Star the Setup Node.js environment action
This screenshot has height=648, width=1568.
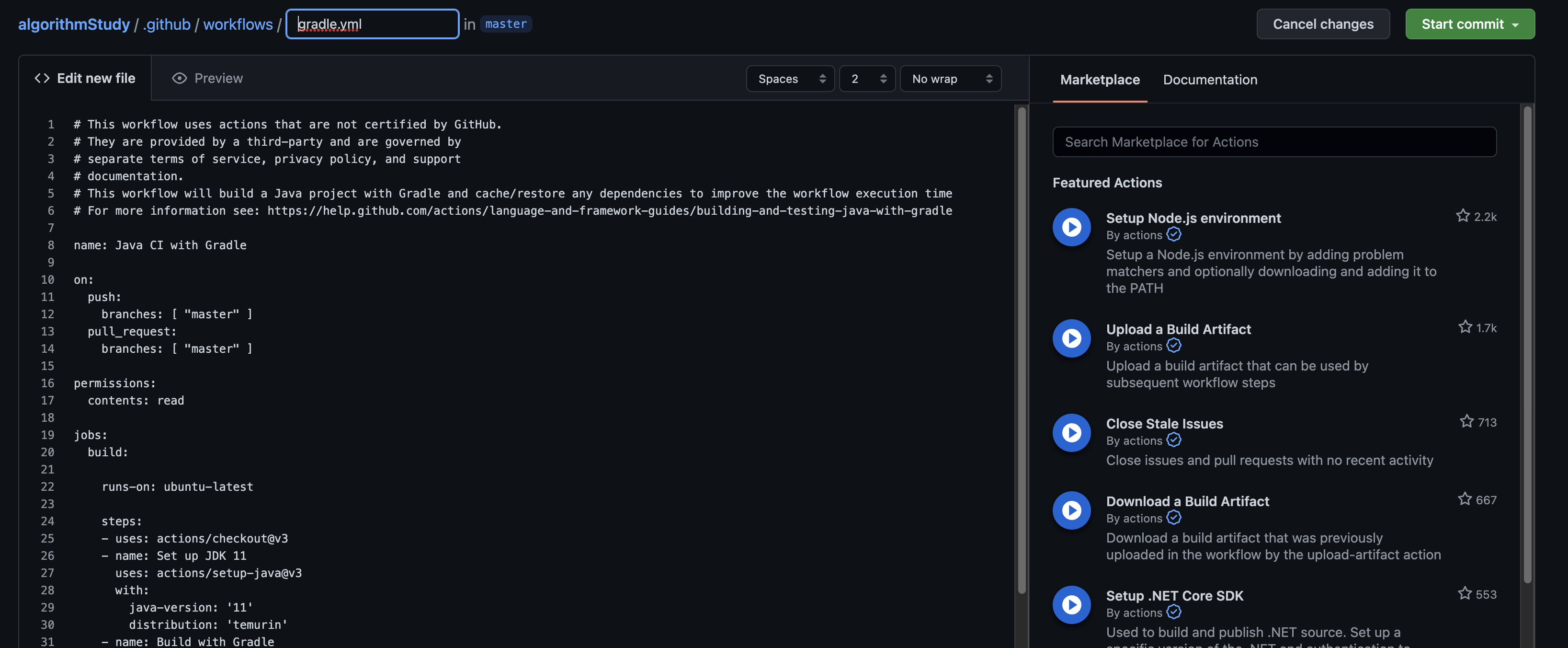[x=1463, y=216]
